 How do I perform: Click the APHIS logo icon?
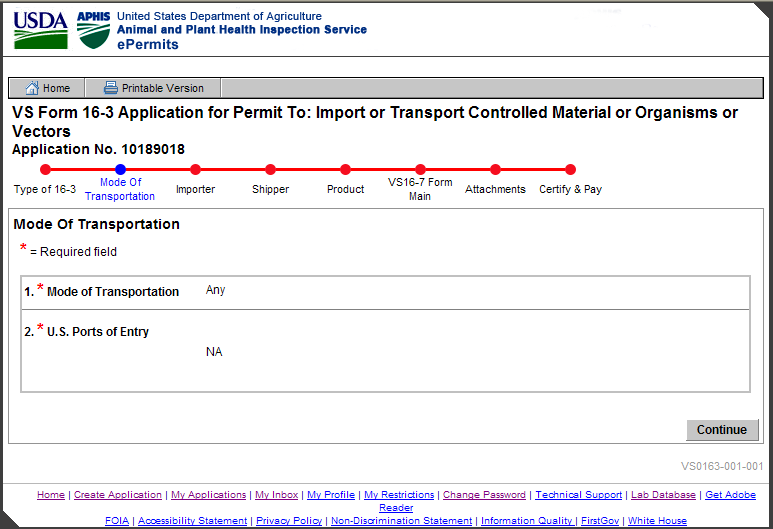[x=94, y=30]
